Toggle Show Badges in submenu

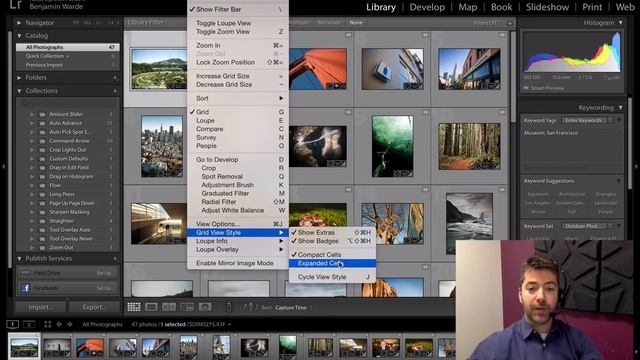332,241
